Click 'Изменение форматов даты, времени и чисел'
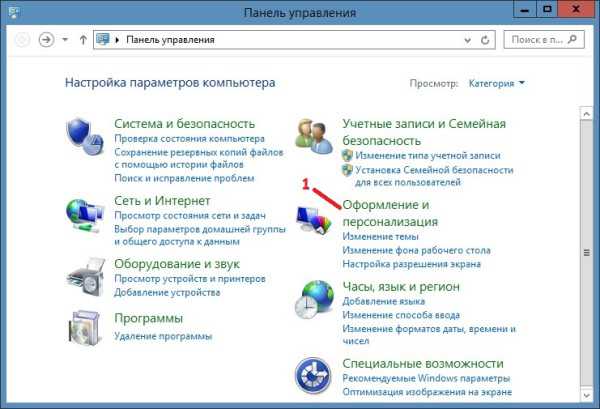The image size is (600, 409). click(429, 335)
